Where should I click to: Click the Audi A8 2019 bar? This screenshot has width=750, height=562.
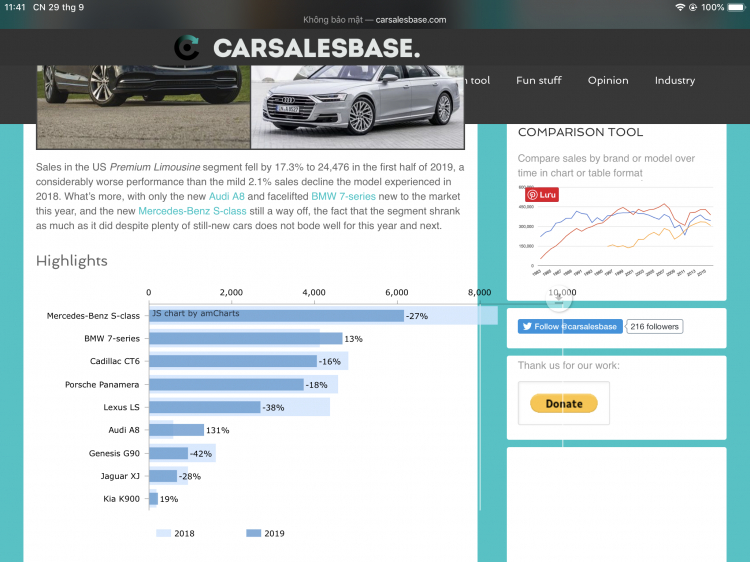pos(176,430)
